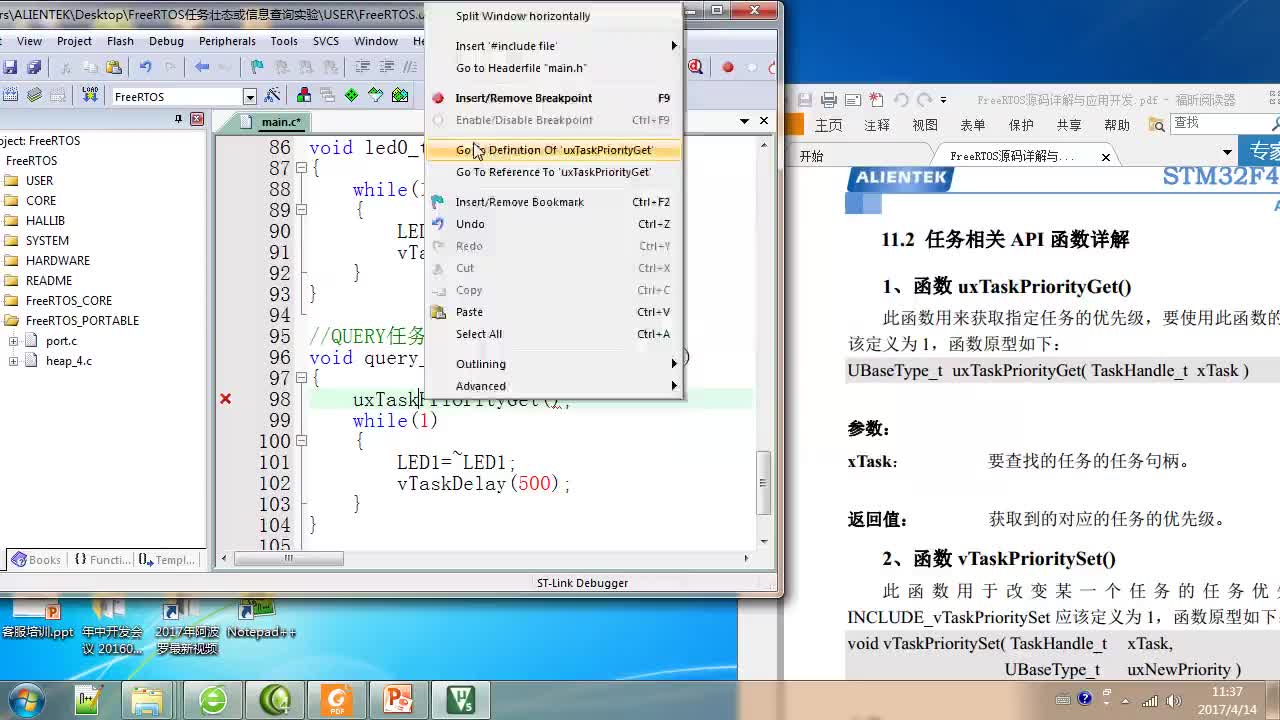Click Save All icon in Keil toolbar
The width and height of the screenshot is (1280, 720).
(x=34, y=67)
